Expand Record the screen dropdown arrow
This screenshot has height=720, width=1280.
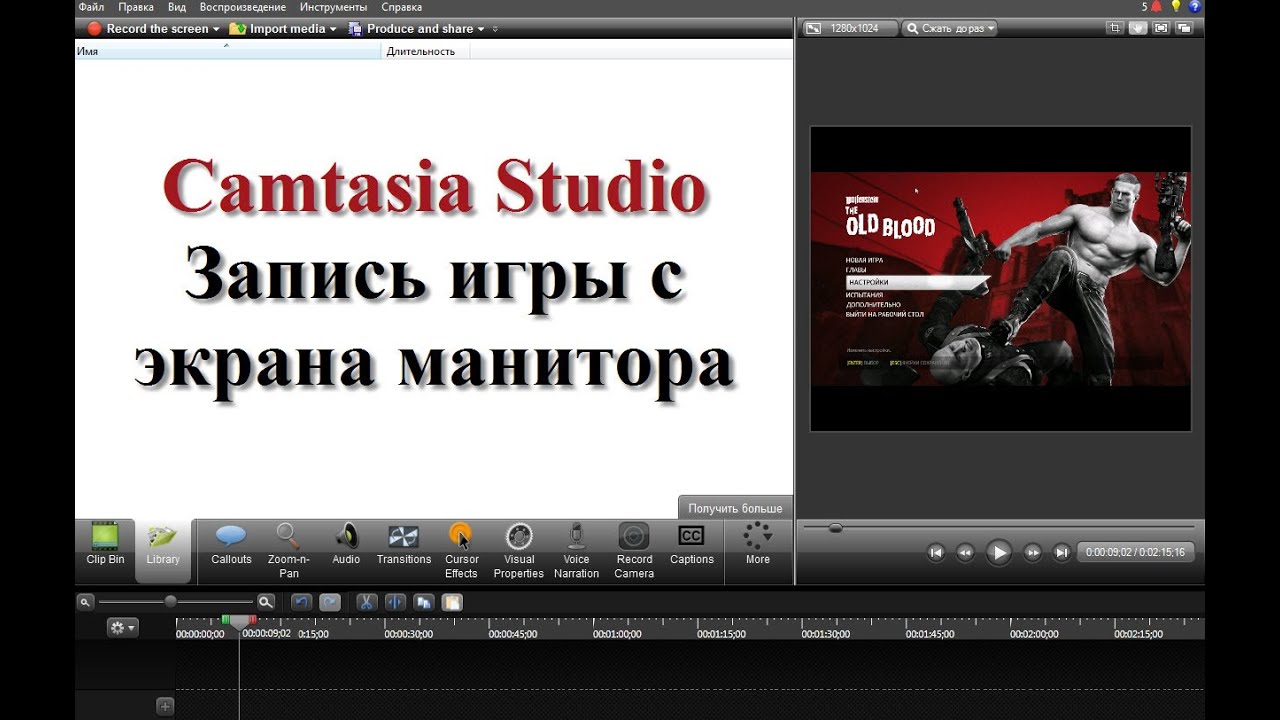coord(216,29)
